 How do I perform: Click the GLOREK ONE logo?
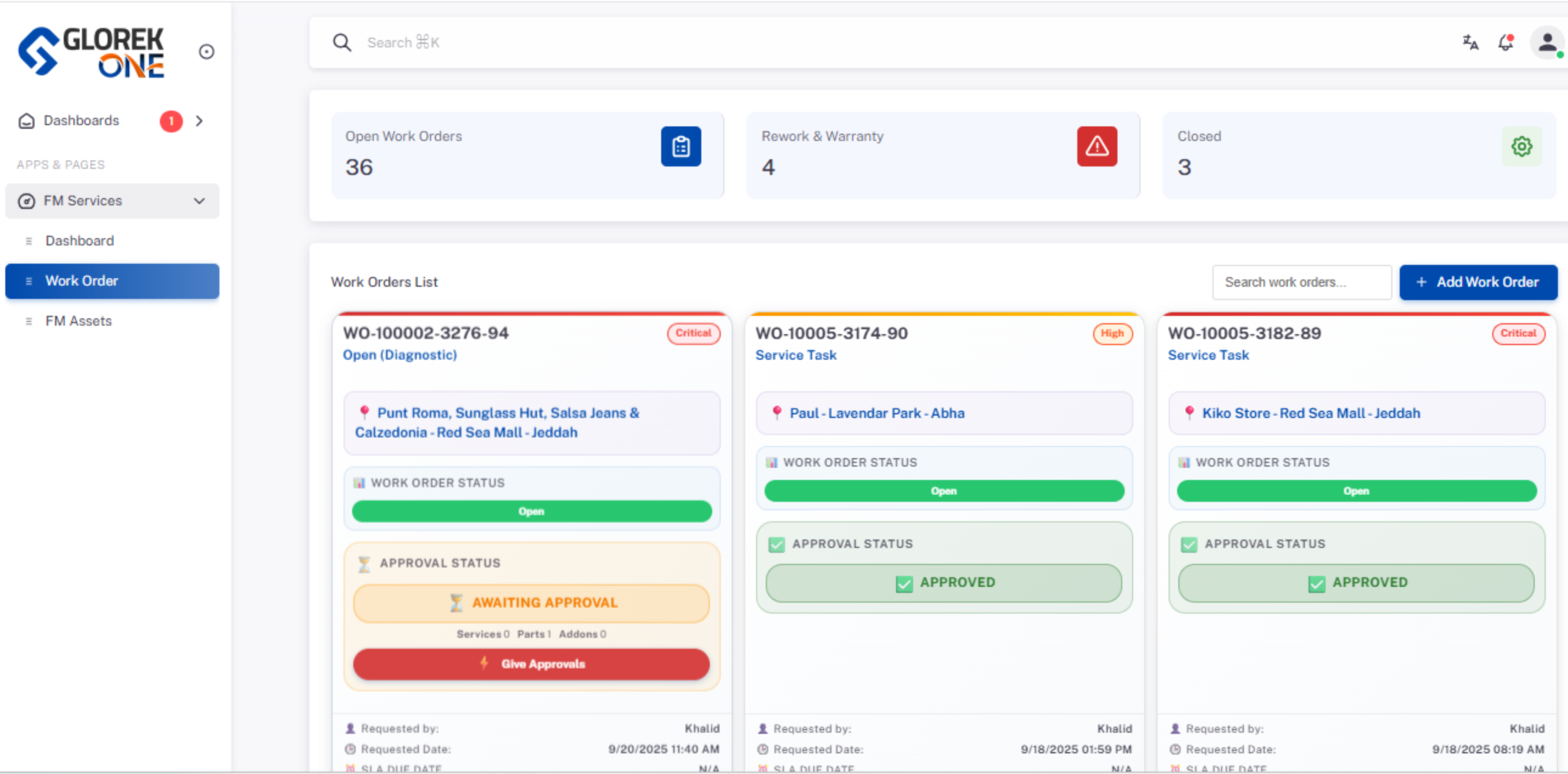tap(92, 52)
